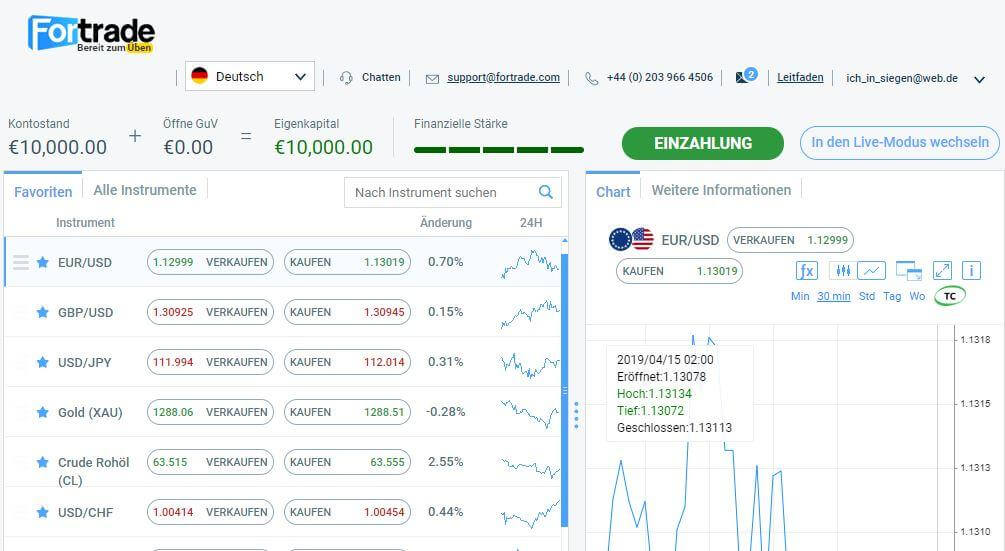The image size is (1005, 551).
Task: Open the EUR/USD 24H sparkline
Action: pos(529,263)
